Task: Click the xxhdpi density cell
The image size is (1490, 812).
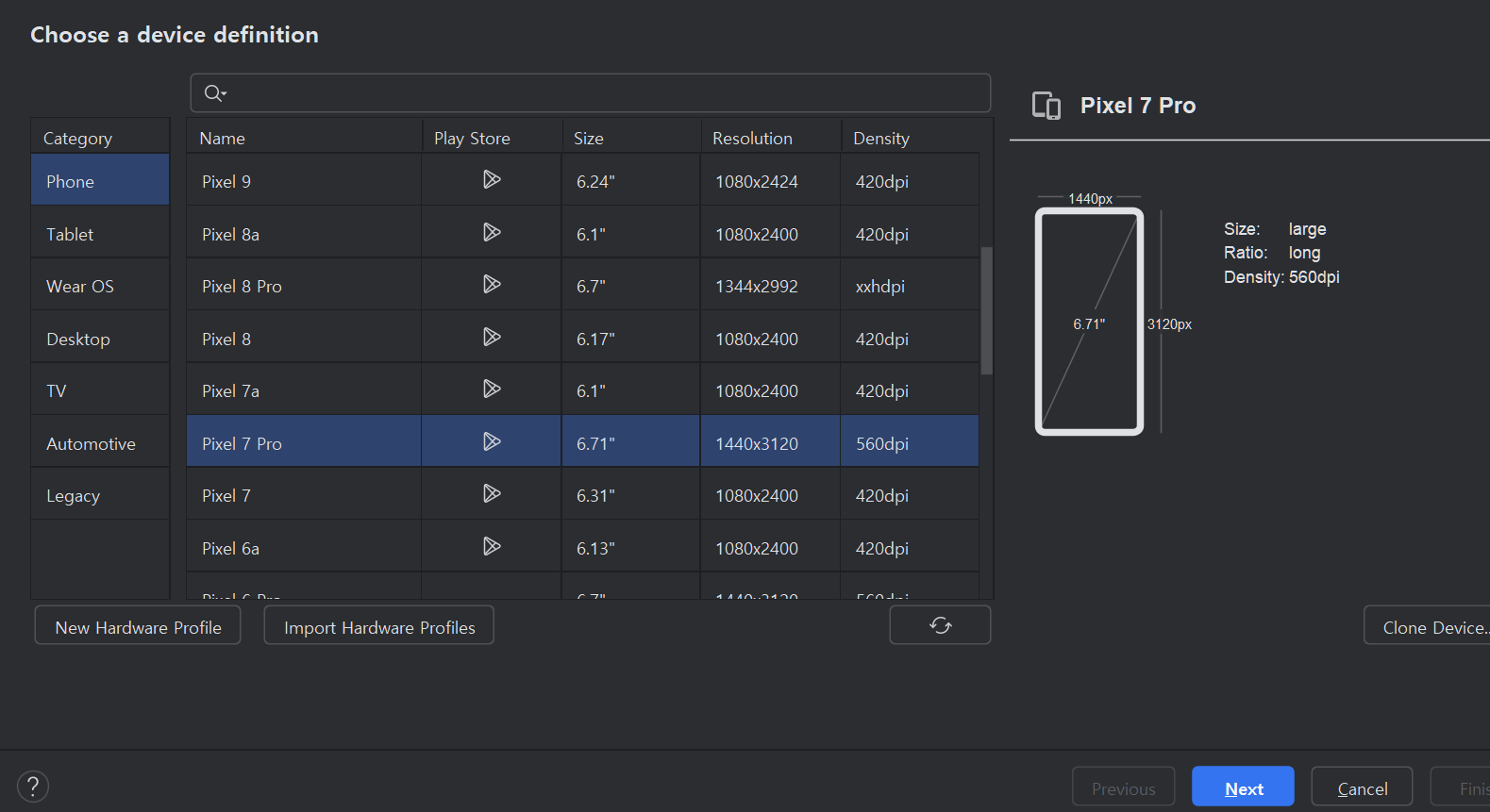Action: pos(910,285)
